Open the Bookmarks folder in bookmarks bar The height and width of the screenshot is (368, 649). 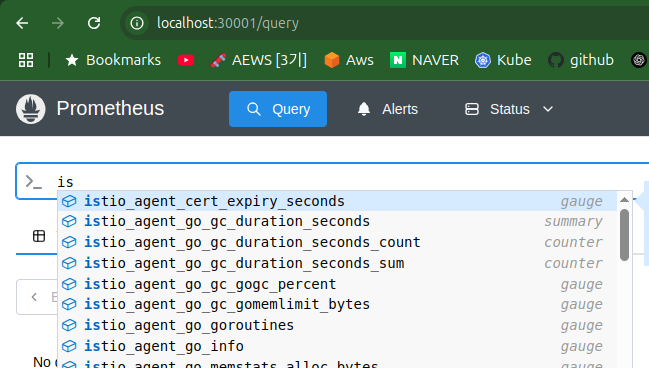tap(113, 60)
